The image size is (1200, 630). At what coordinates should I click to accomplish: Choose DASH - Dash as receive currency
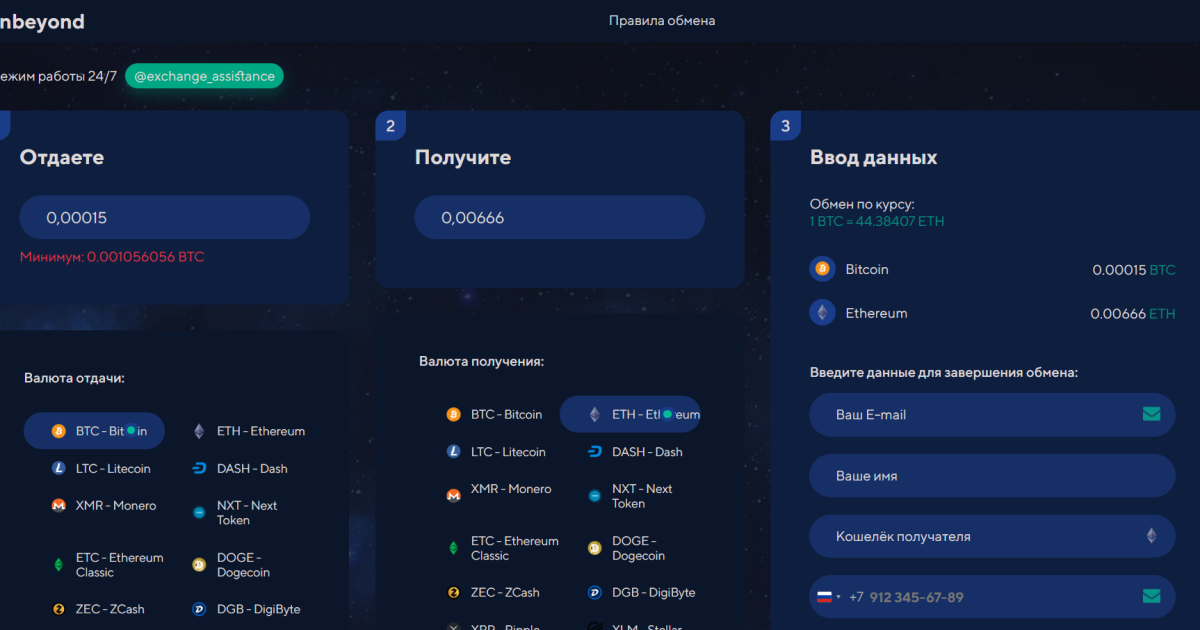click(634, 452)
